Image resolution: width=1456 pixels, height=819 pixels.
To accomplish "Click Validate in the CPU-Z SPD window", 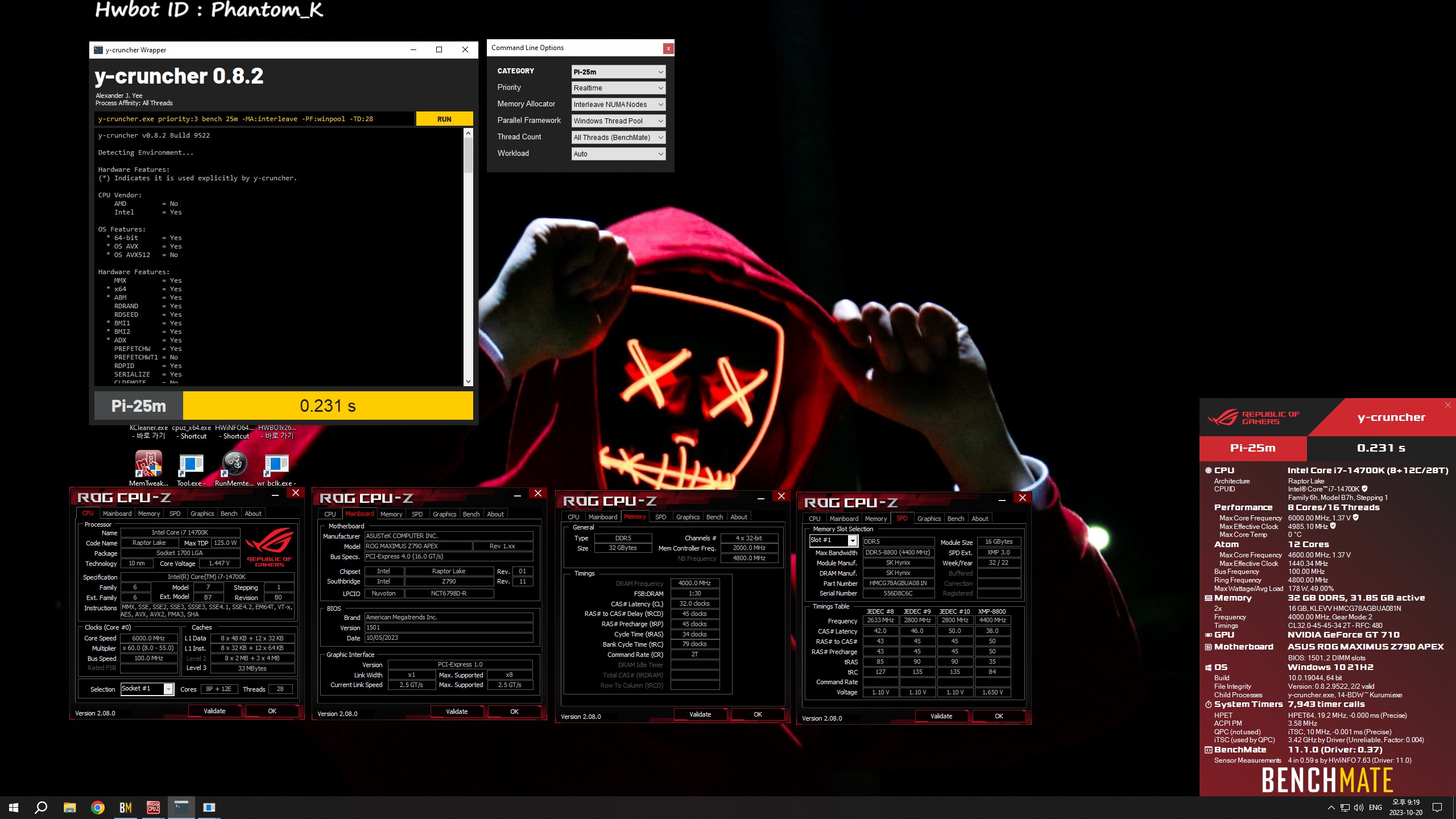I will click(941, 716).
